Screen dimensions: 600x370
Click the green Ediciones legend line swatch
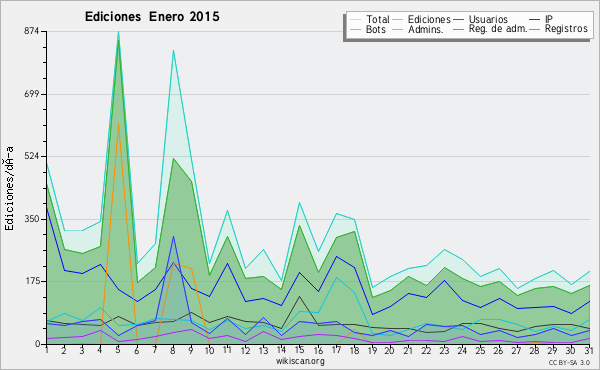pos(399,20)
